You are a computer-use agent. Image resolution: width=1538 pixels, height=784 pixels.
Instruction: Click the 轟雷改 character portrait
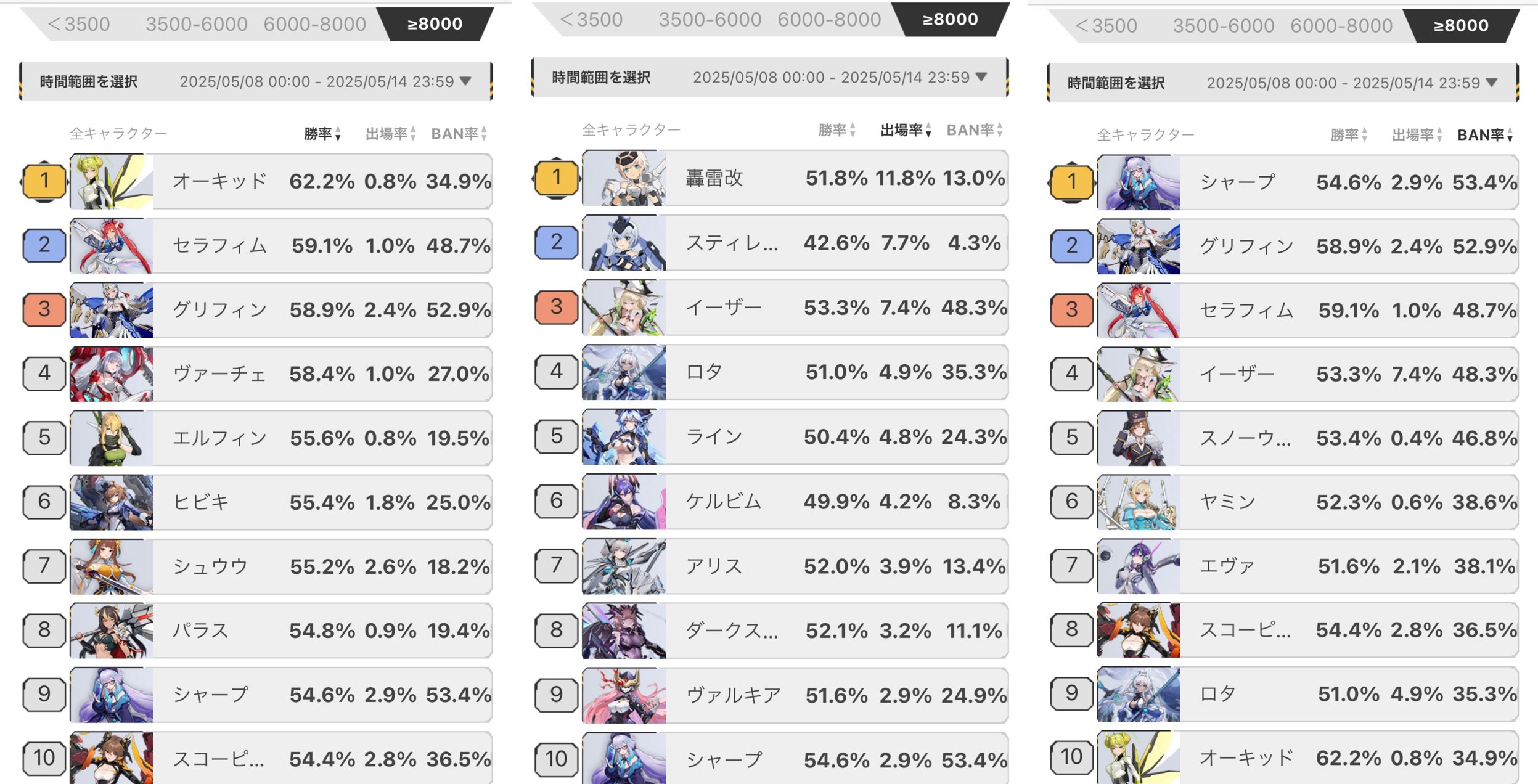click(624, 179)
